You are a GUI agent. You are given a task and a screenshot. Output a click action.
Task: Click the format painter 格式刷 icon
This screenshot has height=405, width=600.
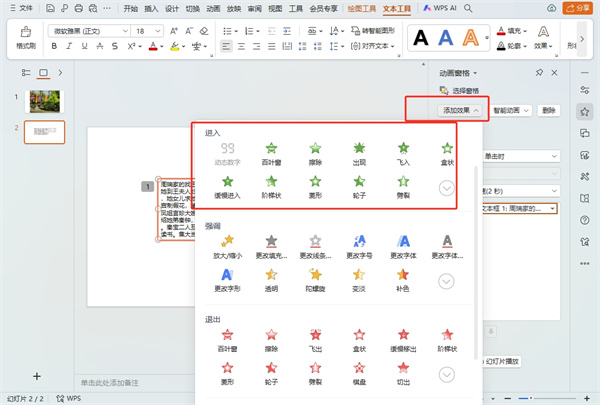(x=26, y=38)
